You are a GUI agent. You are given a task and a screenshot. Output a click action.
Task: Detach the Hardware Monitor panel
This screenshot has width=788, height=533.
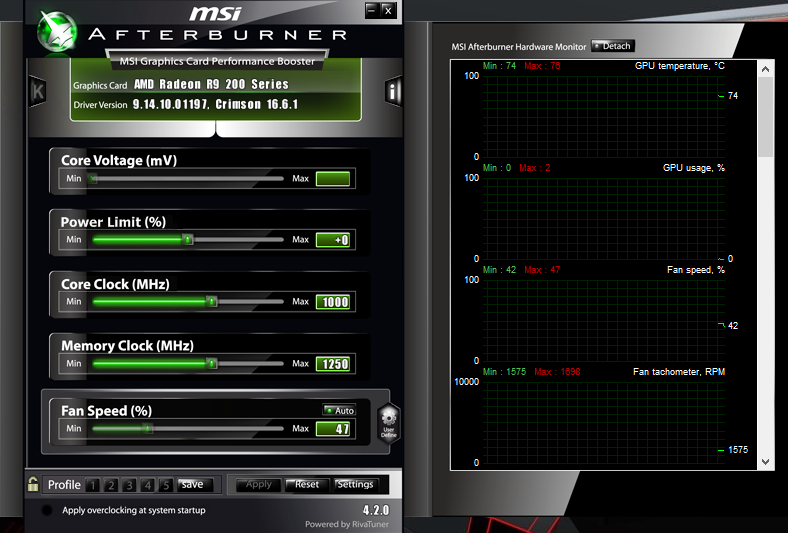[613, 46]
